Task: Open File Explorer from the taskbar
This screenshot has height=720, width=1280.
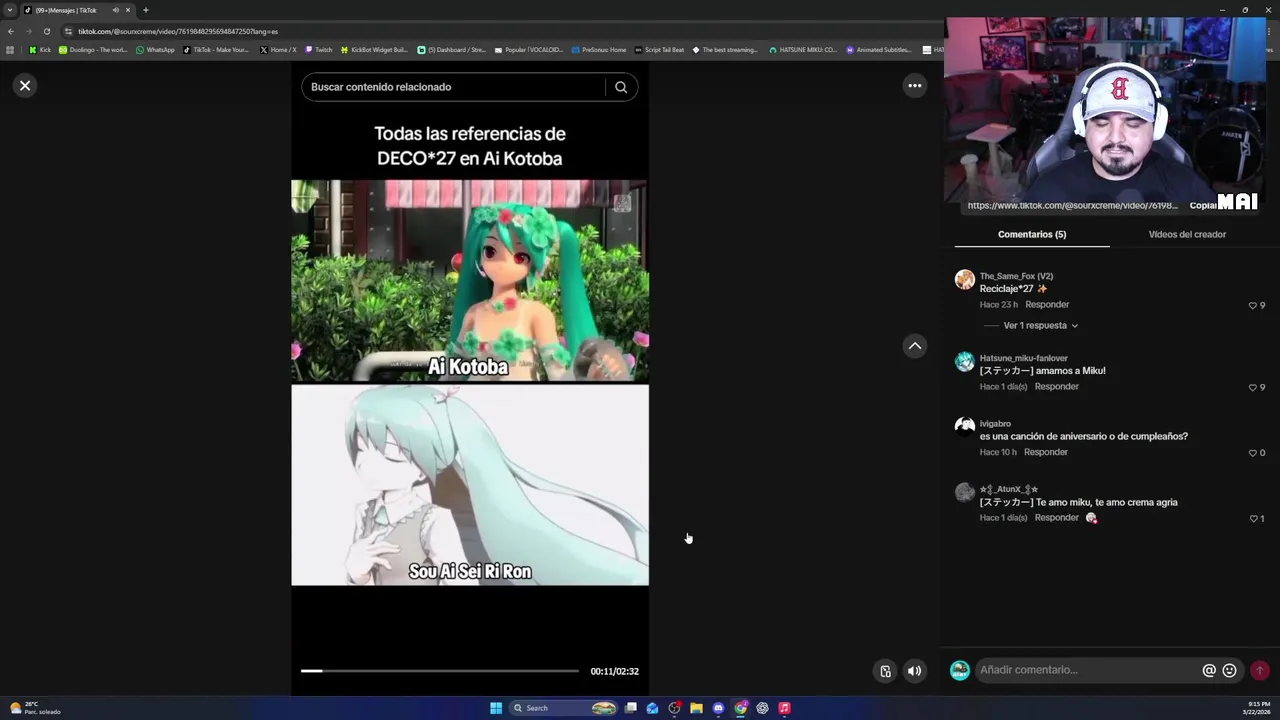Action: coord(696,708)
